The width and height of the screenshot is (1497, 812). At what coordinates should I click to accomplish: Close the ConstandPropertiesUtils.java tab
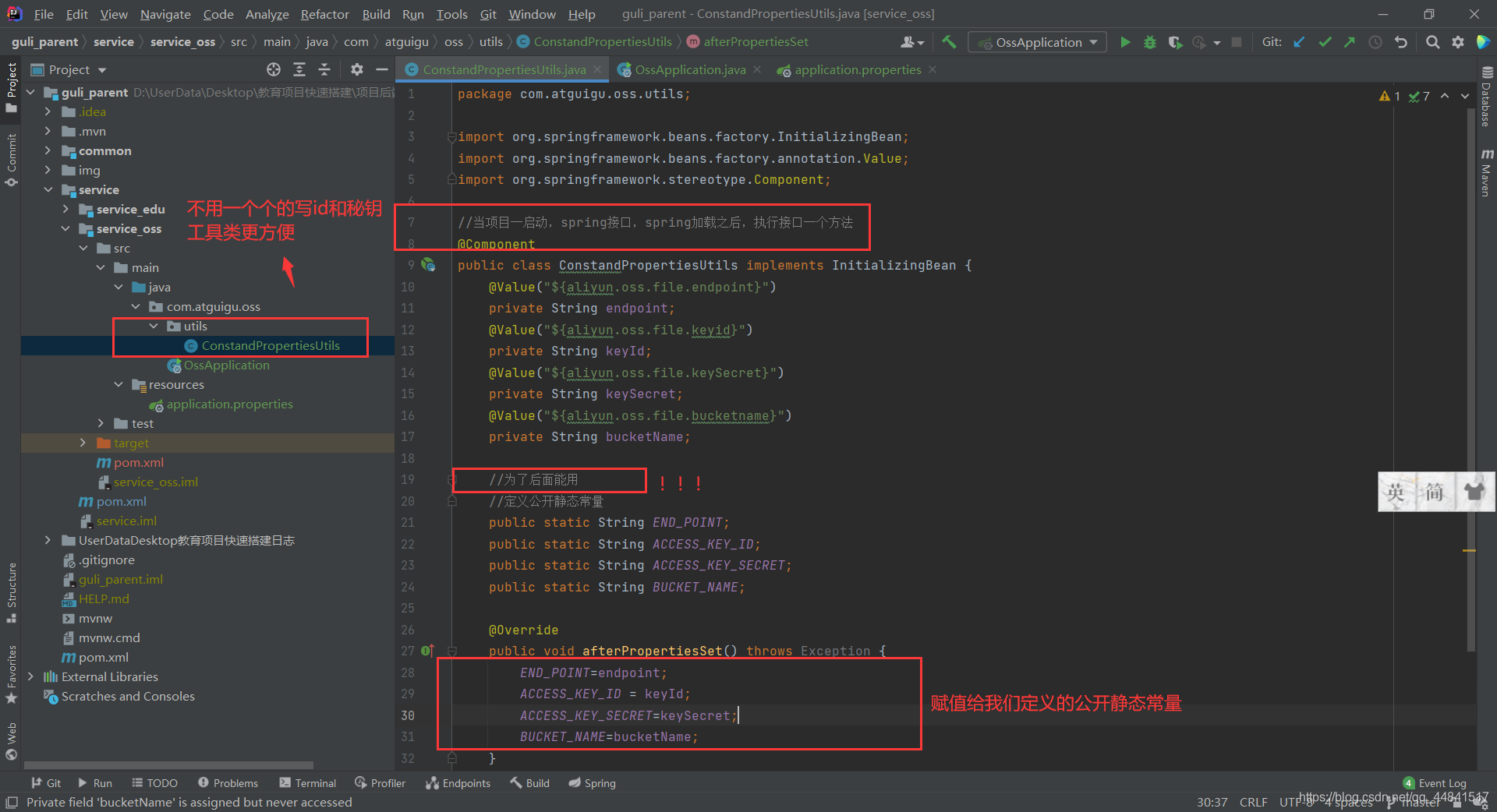point(597,69)
